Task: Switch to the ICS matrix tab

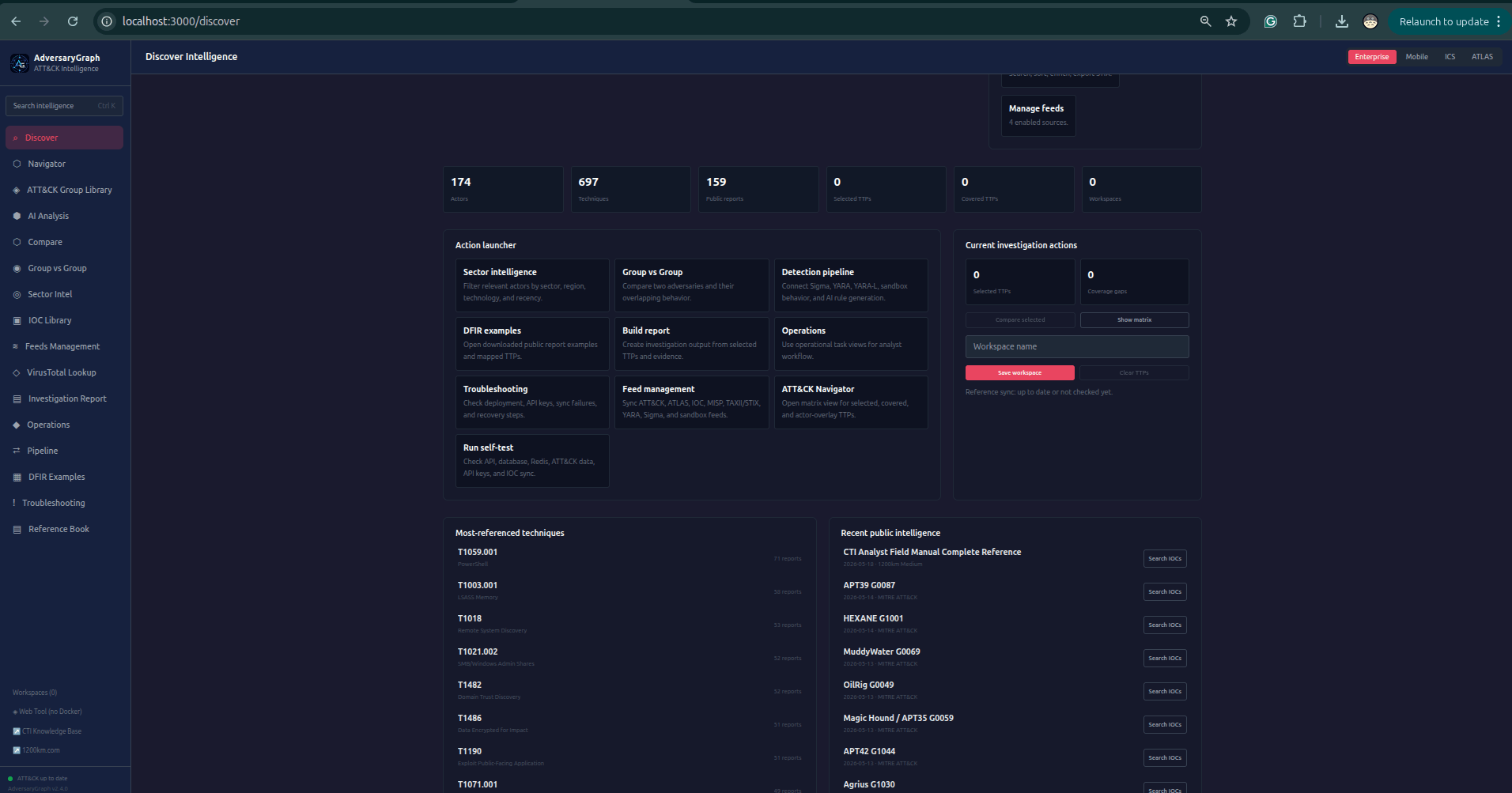Action: pyautogui.click(x=1450, y=57)
